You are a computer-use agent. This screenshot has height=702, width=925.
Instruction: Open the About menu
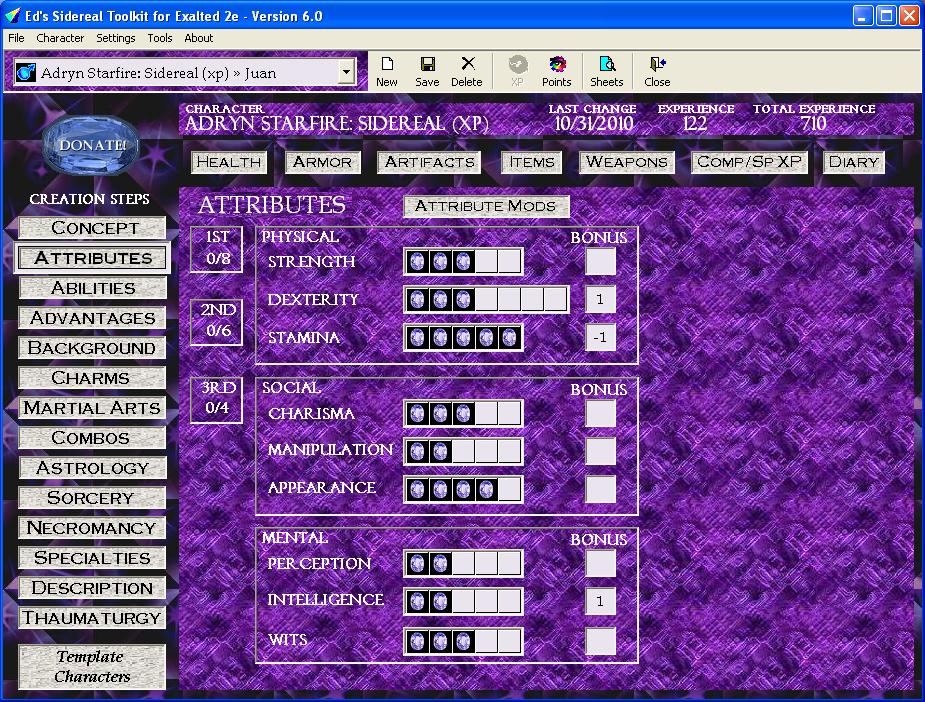198,38
